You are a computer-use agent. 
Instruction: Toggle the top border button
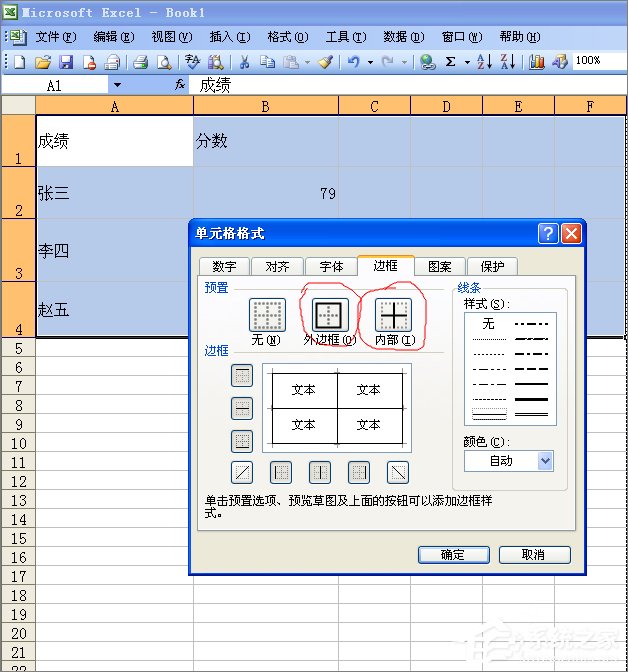(x=242, y=376)
